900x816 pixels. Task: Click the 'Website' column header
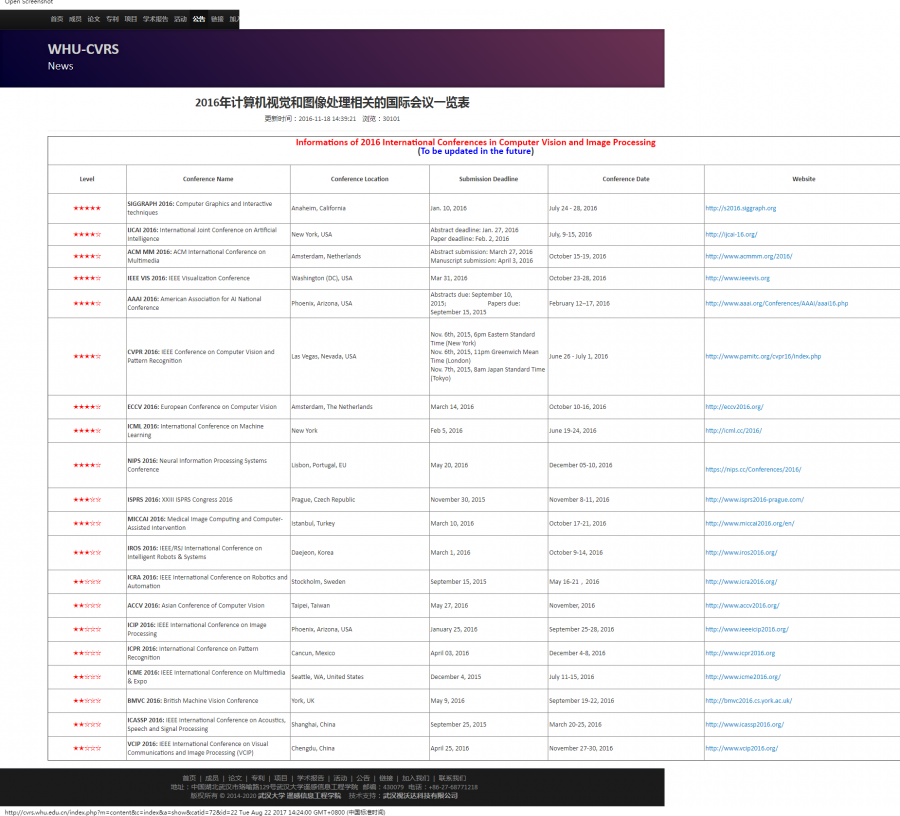click(804, 179)
